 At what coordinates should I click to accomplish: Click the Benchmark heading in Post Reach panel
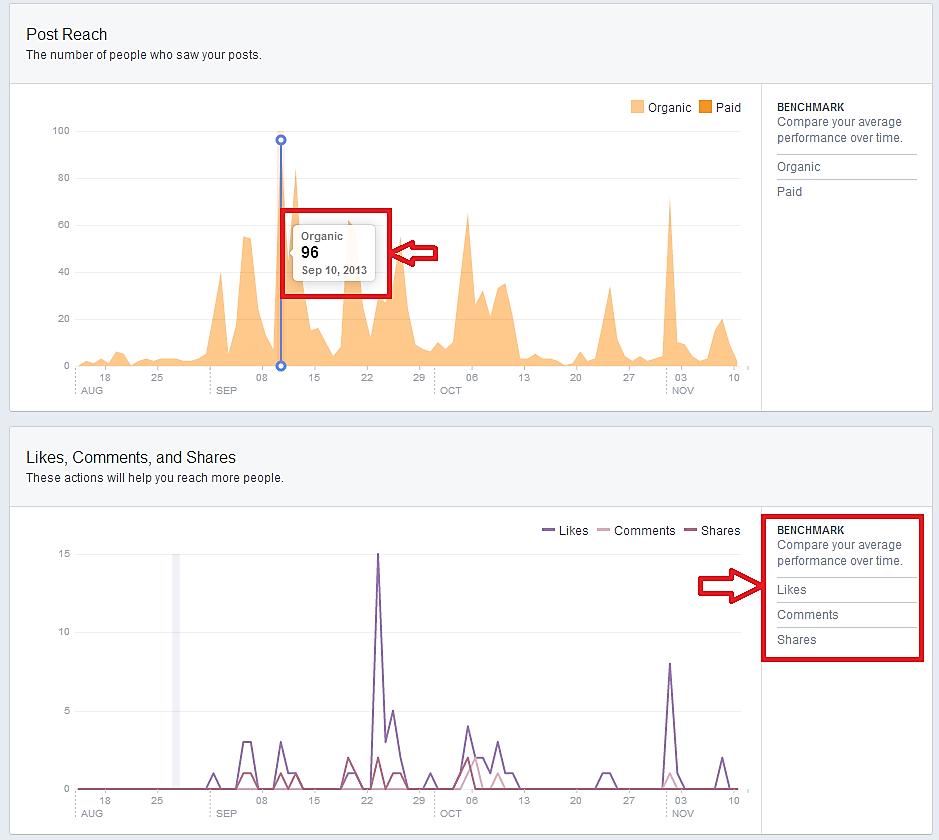pyautogui.click(x=810, y=107)
